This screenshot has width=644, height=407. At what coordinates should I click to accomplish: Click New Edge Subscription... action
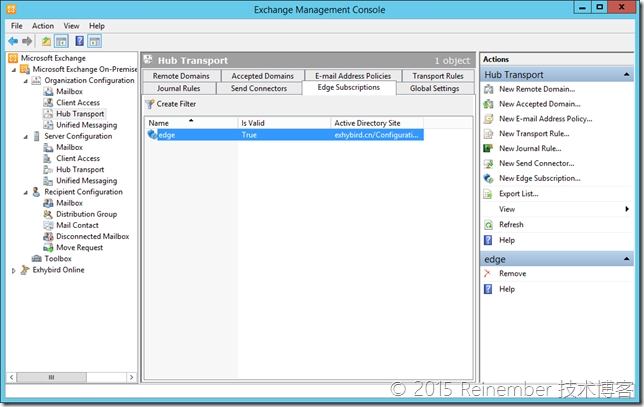tap(540, 178)
